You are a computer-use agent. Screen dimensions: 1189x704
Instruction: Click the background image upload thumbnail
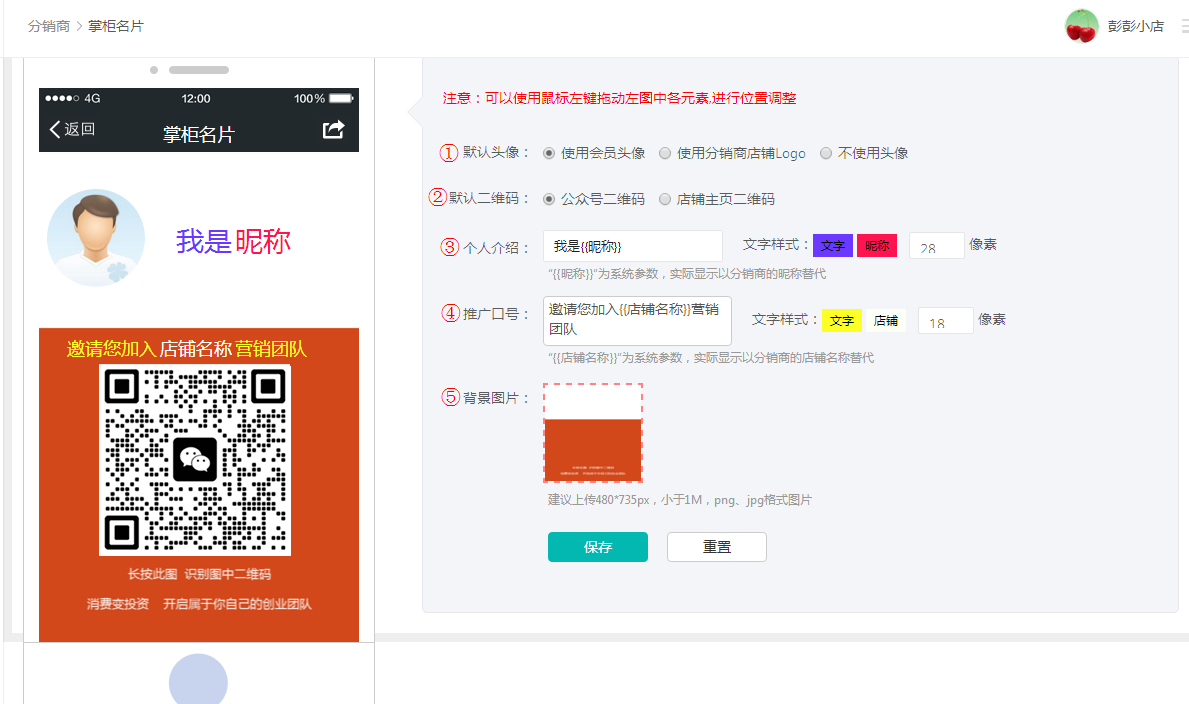pyautogui.click(x=593, y=433)
